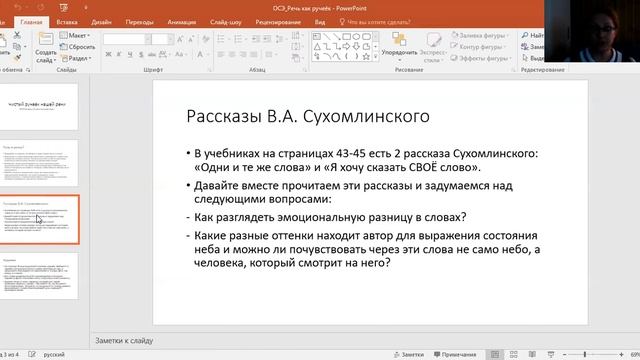This screenshot has width=640, height=360.
Task: Click the Упорядочить arrange icon
Action: point(399,40)
